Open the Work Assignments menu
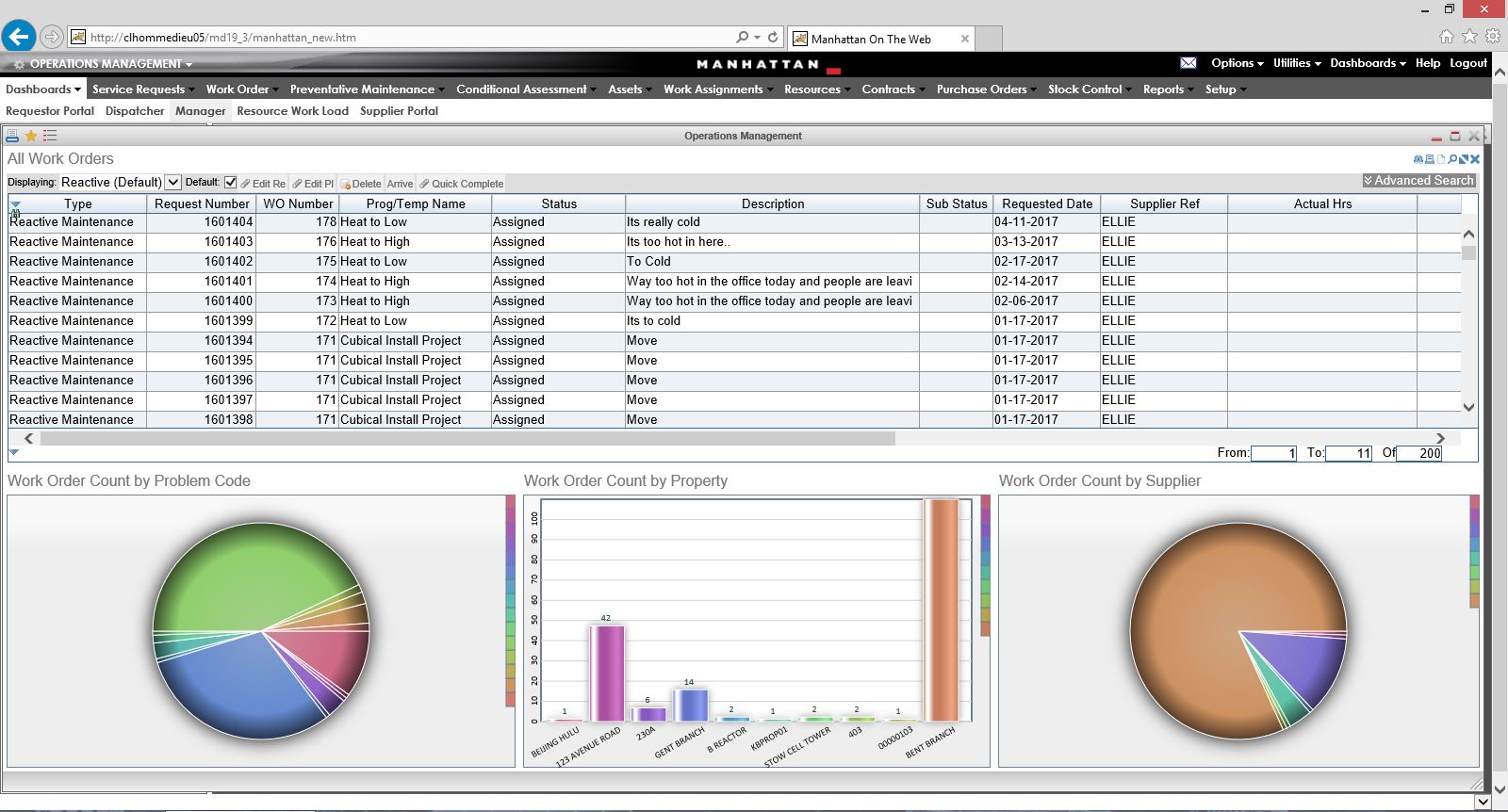Image resolution: width=1508 pixels, height=812 pixels. tap(717, 89)
